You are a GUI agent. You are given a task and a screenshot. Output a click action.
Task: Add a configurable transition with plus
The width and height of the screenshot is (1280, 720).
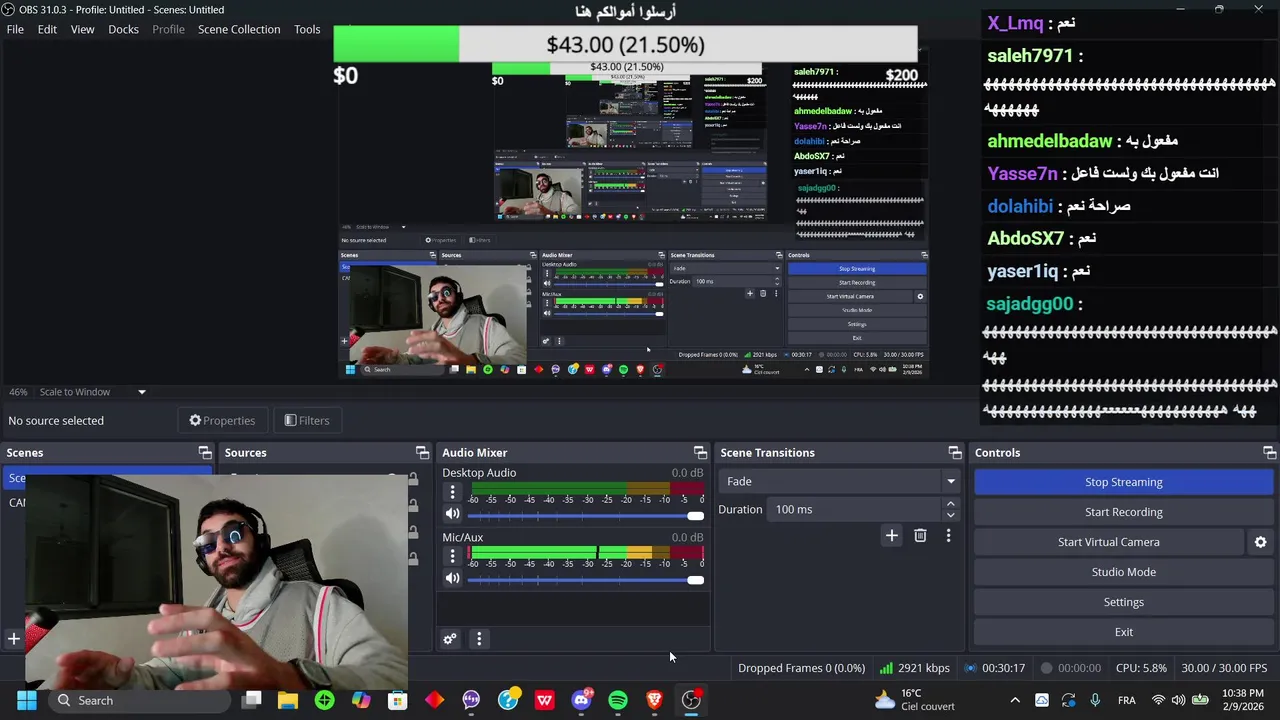(x=891, y=536)
